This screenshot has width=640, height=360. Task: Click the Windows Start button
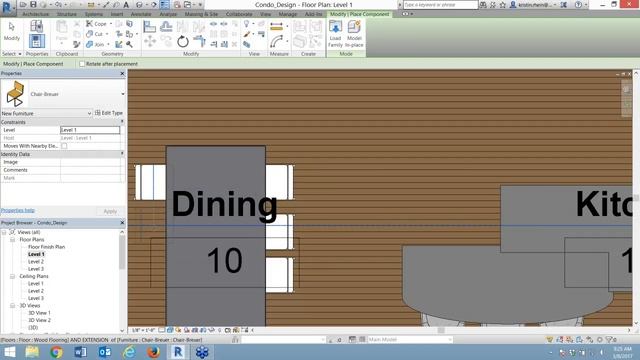point(9,352)
